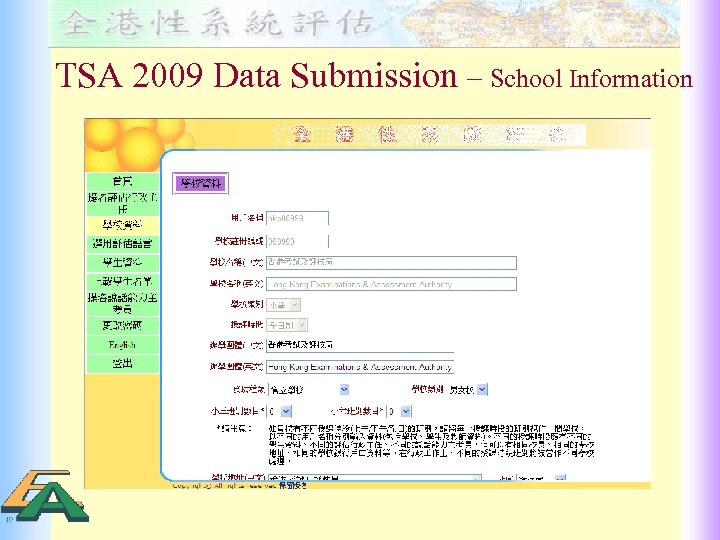Open the 小學 school level dropdown
The width and height of the screenshot is (720, 540).
284,305
